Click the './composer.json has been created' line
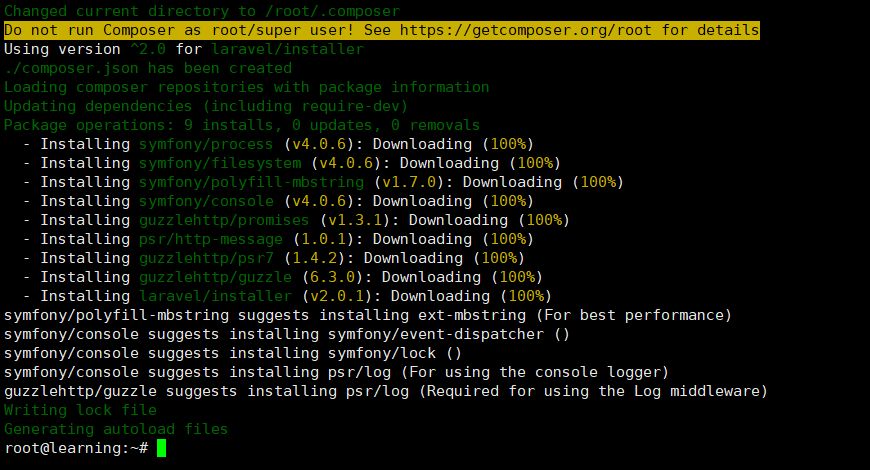The width and height of the screenshot is (870, 470). (x=148, y=68)
